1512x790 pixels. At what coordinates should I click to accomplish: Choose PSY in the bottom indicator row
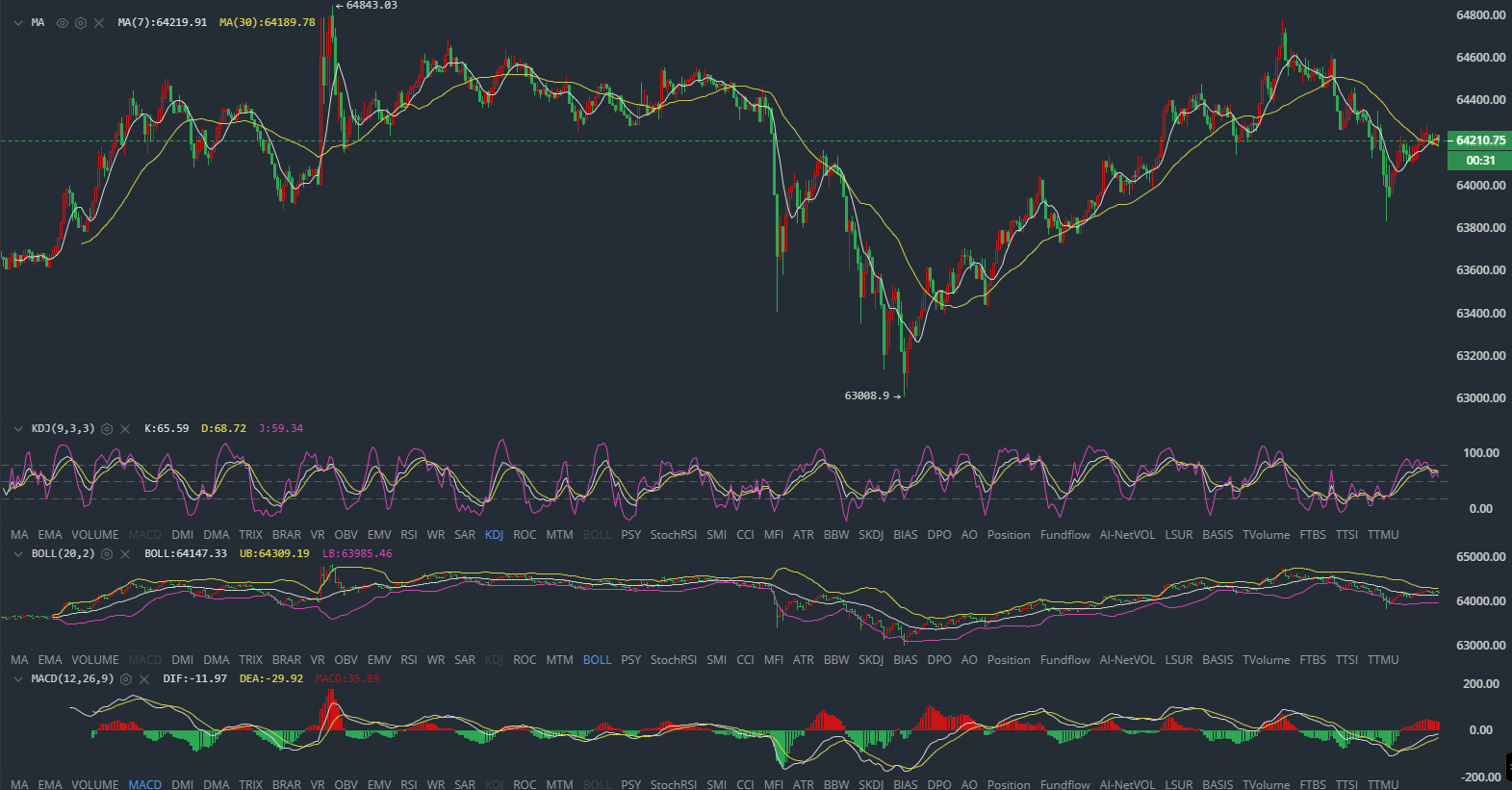click(x=630, y=785)
